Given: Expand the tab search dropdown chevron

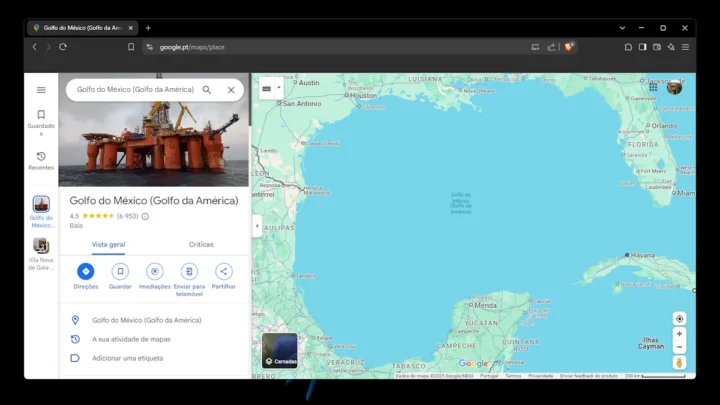Looking at the screenshot, I should click(x=622, y=28).
